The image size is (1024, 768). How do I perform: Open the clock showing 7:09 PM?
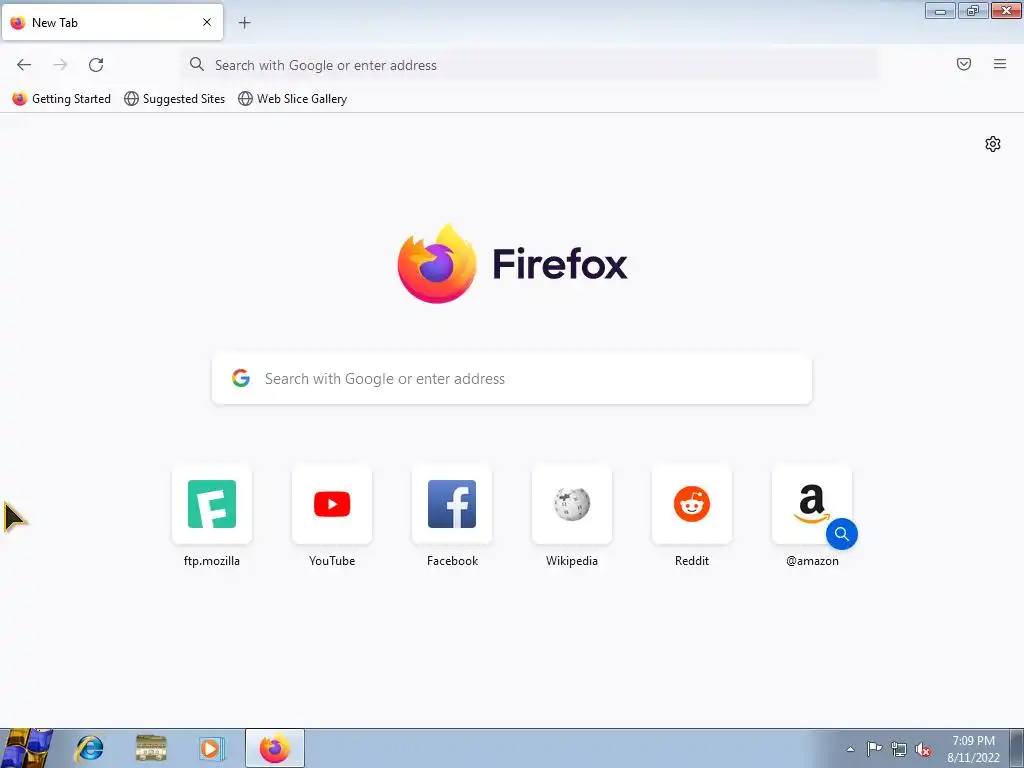pyautogui.click(x=973, y=749)
